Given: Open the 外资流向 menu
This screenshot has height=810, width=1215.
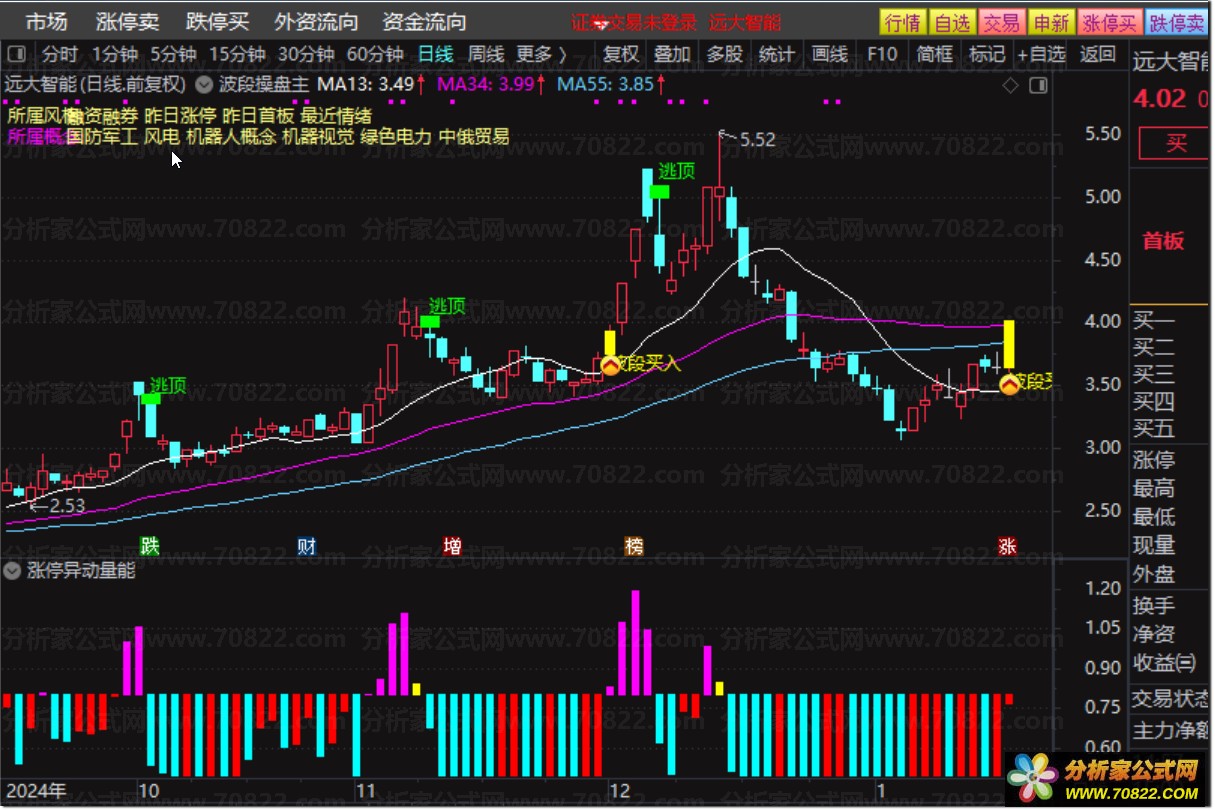Looking at the screenshot, I should tap(316, 22).
